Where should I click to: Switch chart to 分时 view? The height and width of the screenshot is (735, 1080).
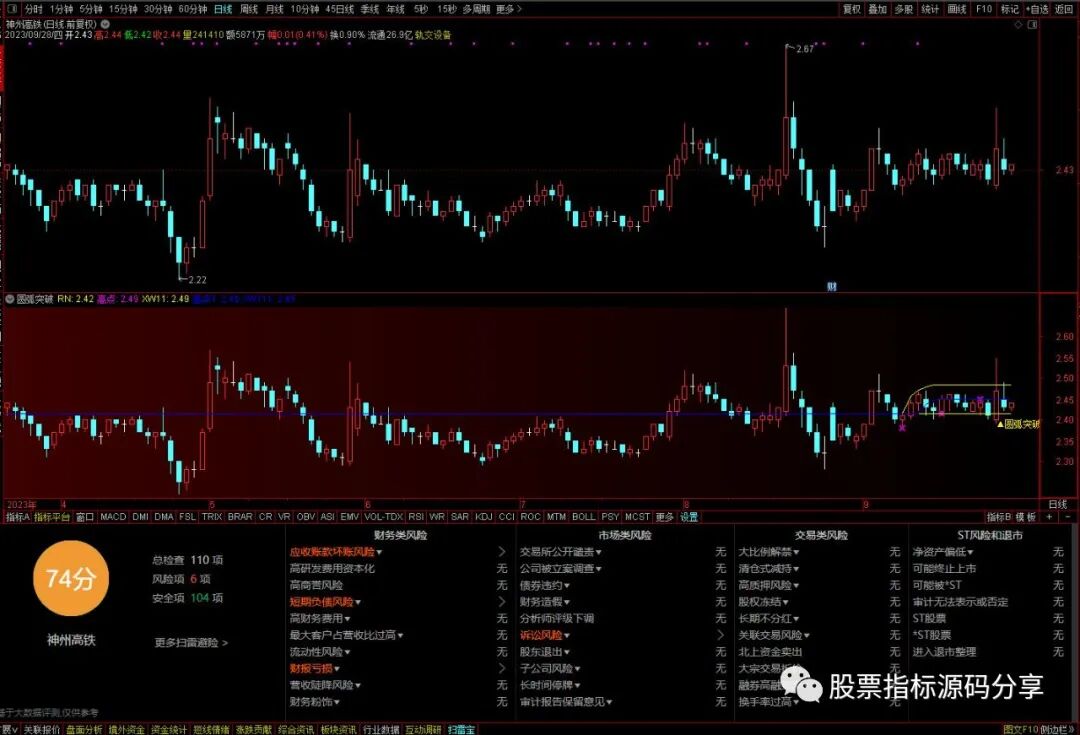tap(33, 9)
